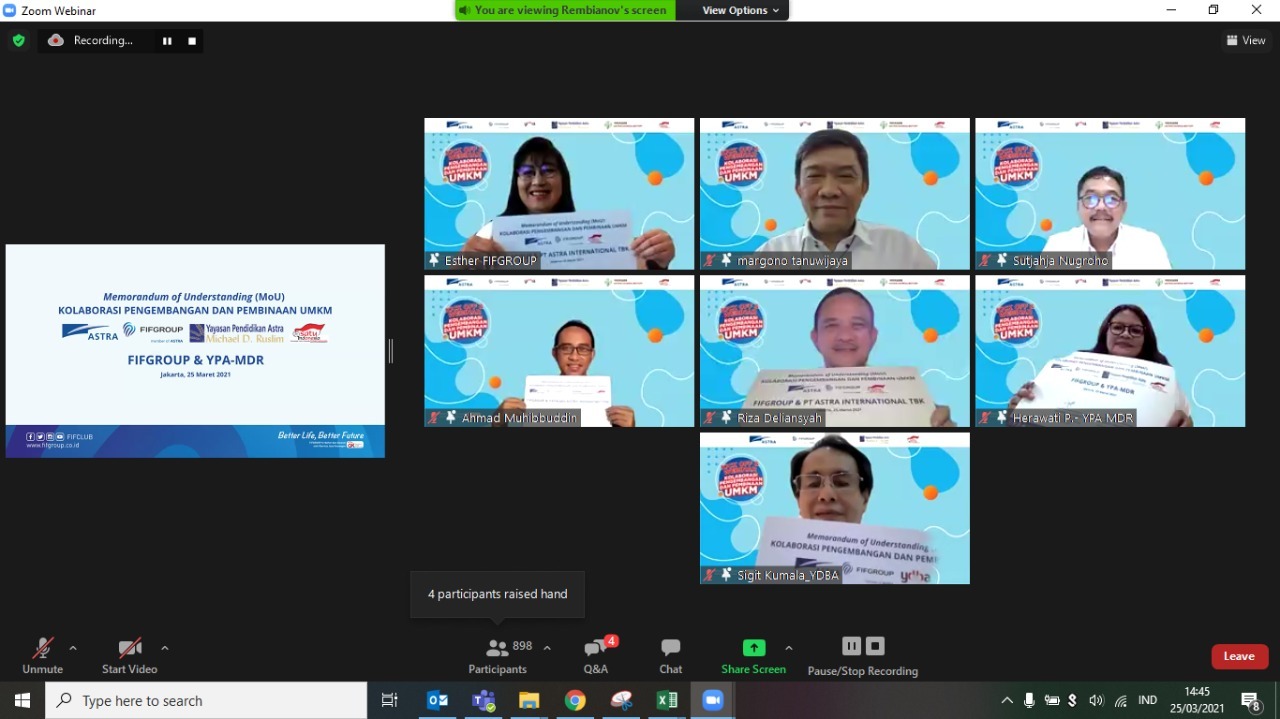Screen dimensions: 1280x719
Task: Pause recording using top-left indicator
Action: [x=167, y=41]
